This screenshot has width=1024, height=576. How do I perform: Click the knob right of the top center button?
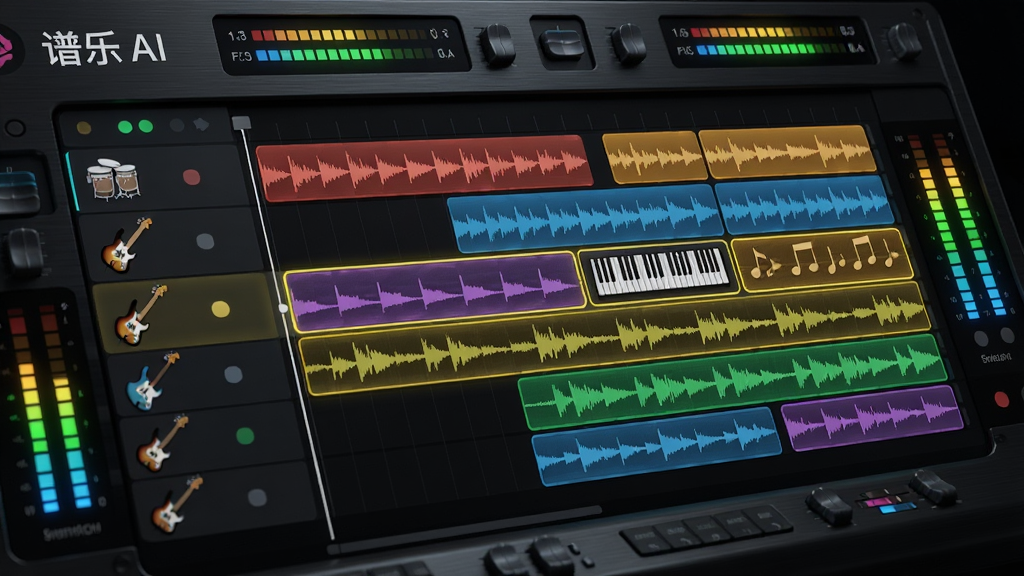pos(629,44)
